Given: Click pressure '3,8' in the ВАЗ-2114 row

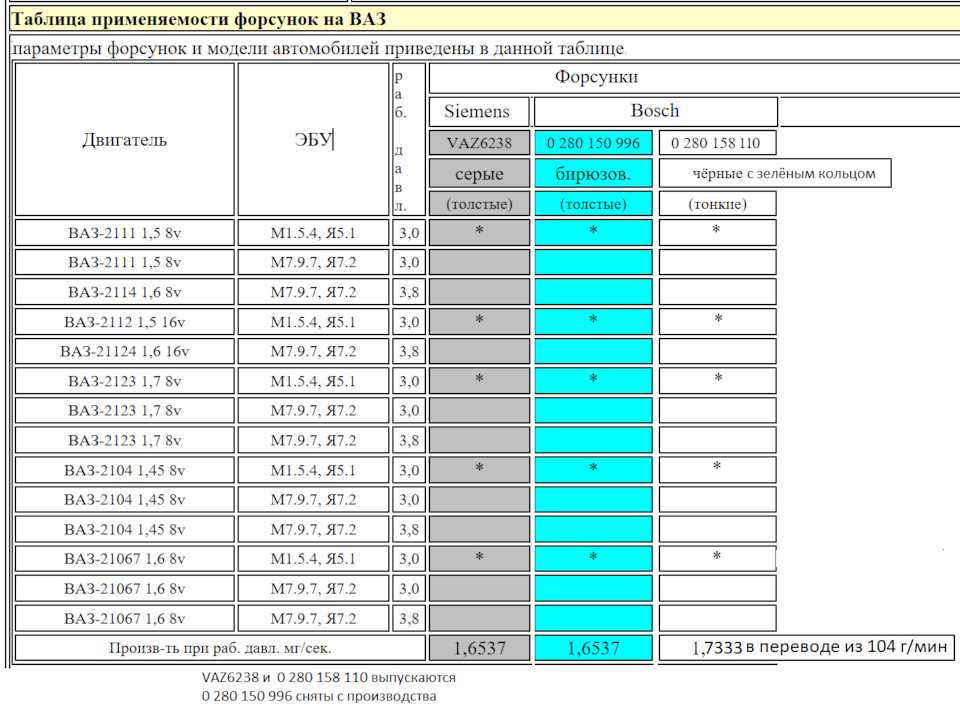Looking at the screenshot, I should [x=409, y=292].
